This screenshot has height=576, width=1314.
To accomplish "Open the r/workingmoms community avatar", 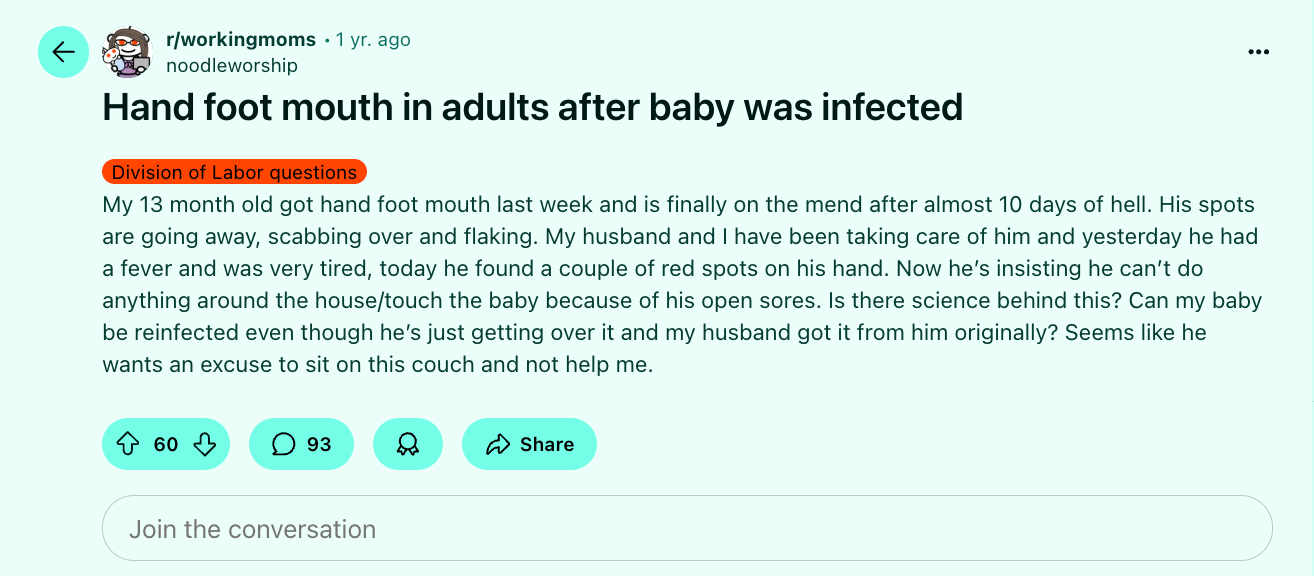I will coord(127,52).
